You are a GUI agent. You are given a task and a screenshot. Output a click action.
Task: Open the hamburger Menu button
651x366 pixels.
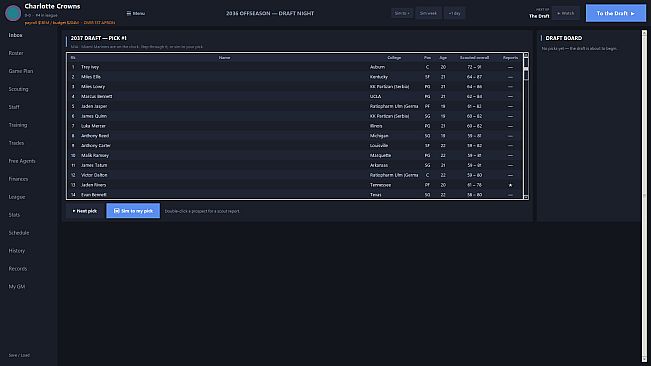[136, 13]
